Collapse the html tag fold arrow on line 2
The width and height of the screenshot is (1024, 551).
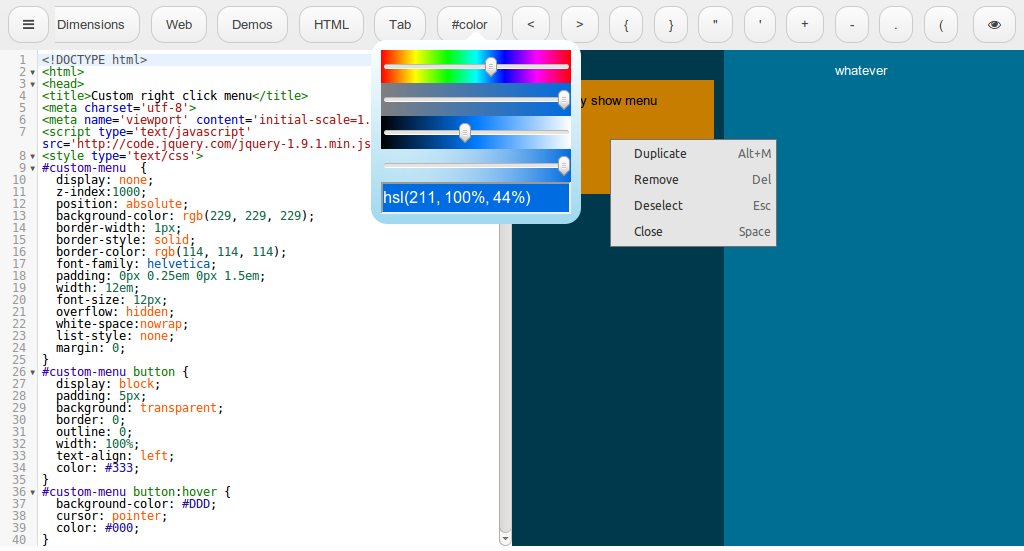(33, 72)
